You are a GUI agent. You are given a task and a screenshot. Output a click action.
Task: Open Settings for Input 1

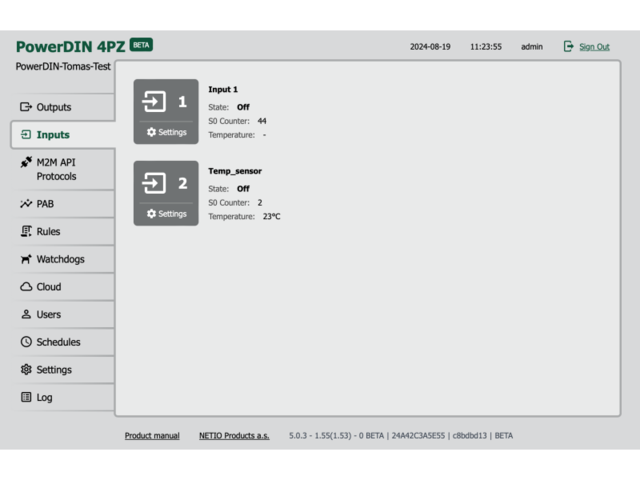click(x=166, y=132)
